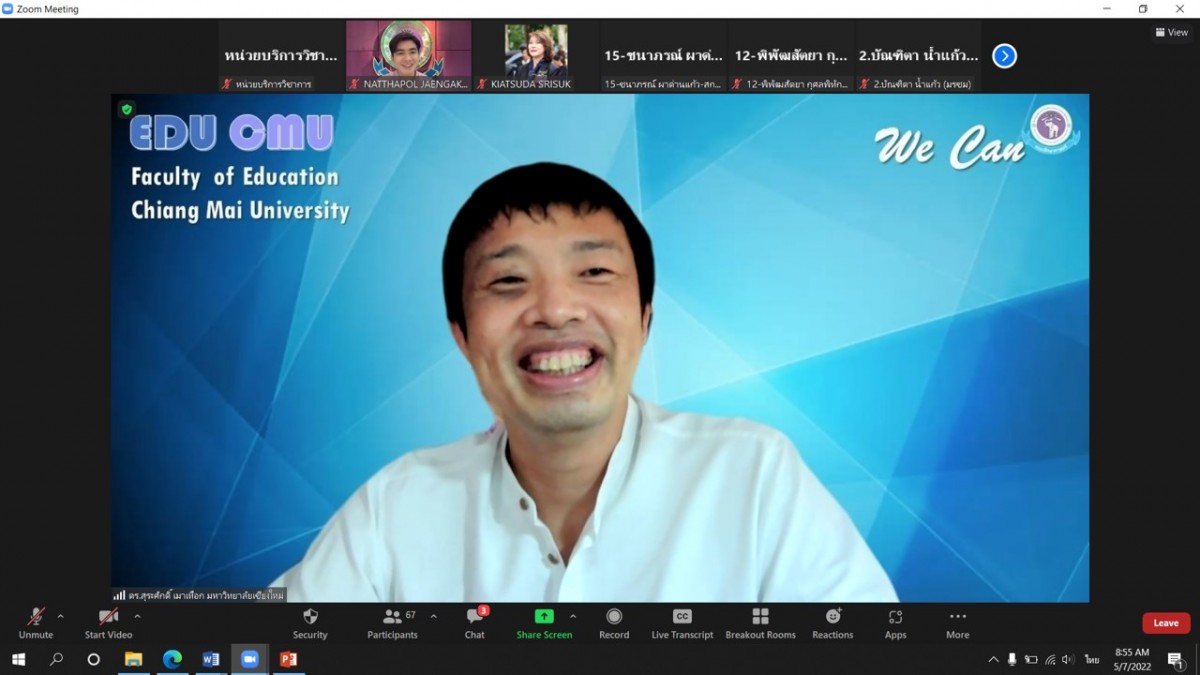The image size is (1200, 675).
Task: Select the KIATSUDA SRISUK video thumbnail
Action: click(x=536, y=56)
